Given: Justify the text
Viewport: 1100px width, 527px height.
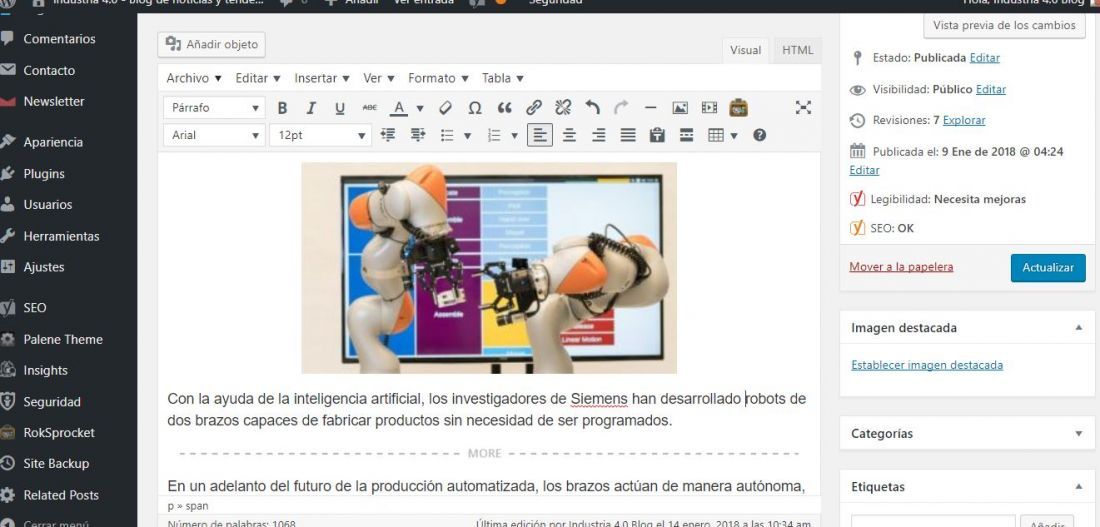Looking at the screenshot, I should point(628,135).
